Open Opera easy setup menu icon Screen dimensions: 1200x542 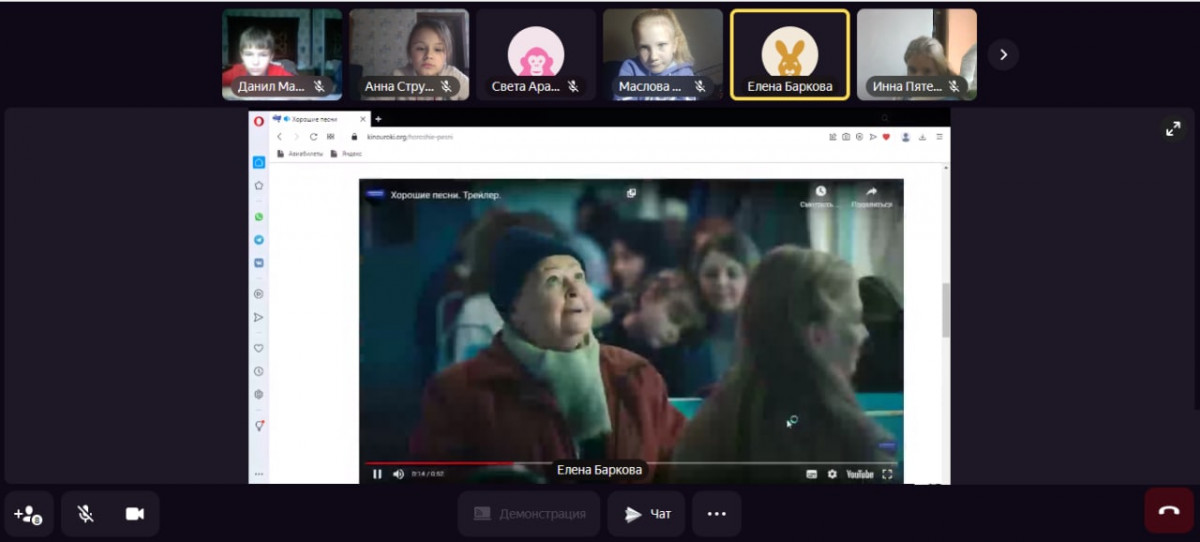(939, 137)
